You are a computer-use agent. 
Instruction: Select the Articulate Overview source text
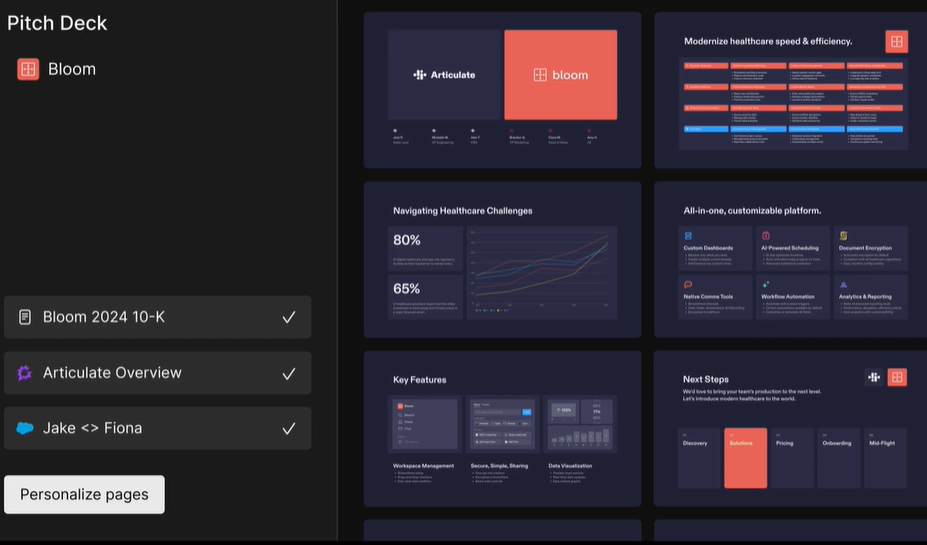pyautogui.click(x=112, y=373)
